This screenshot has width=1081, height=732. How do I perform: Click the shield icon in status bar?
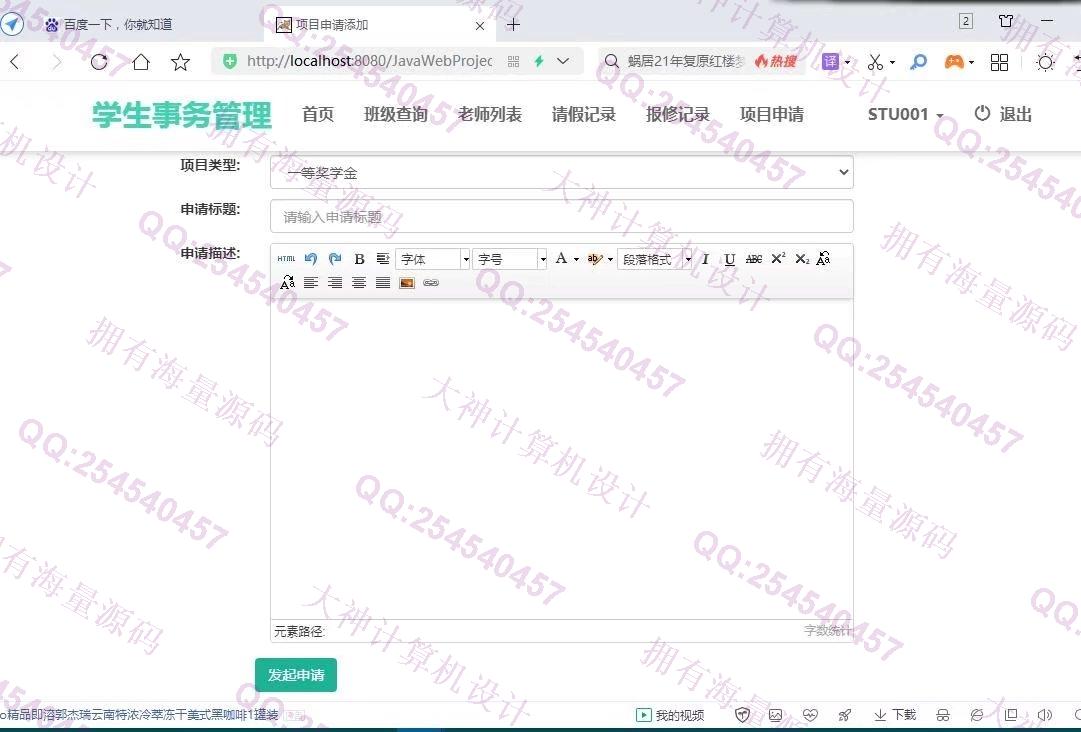742,715
